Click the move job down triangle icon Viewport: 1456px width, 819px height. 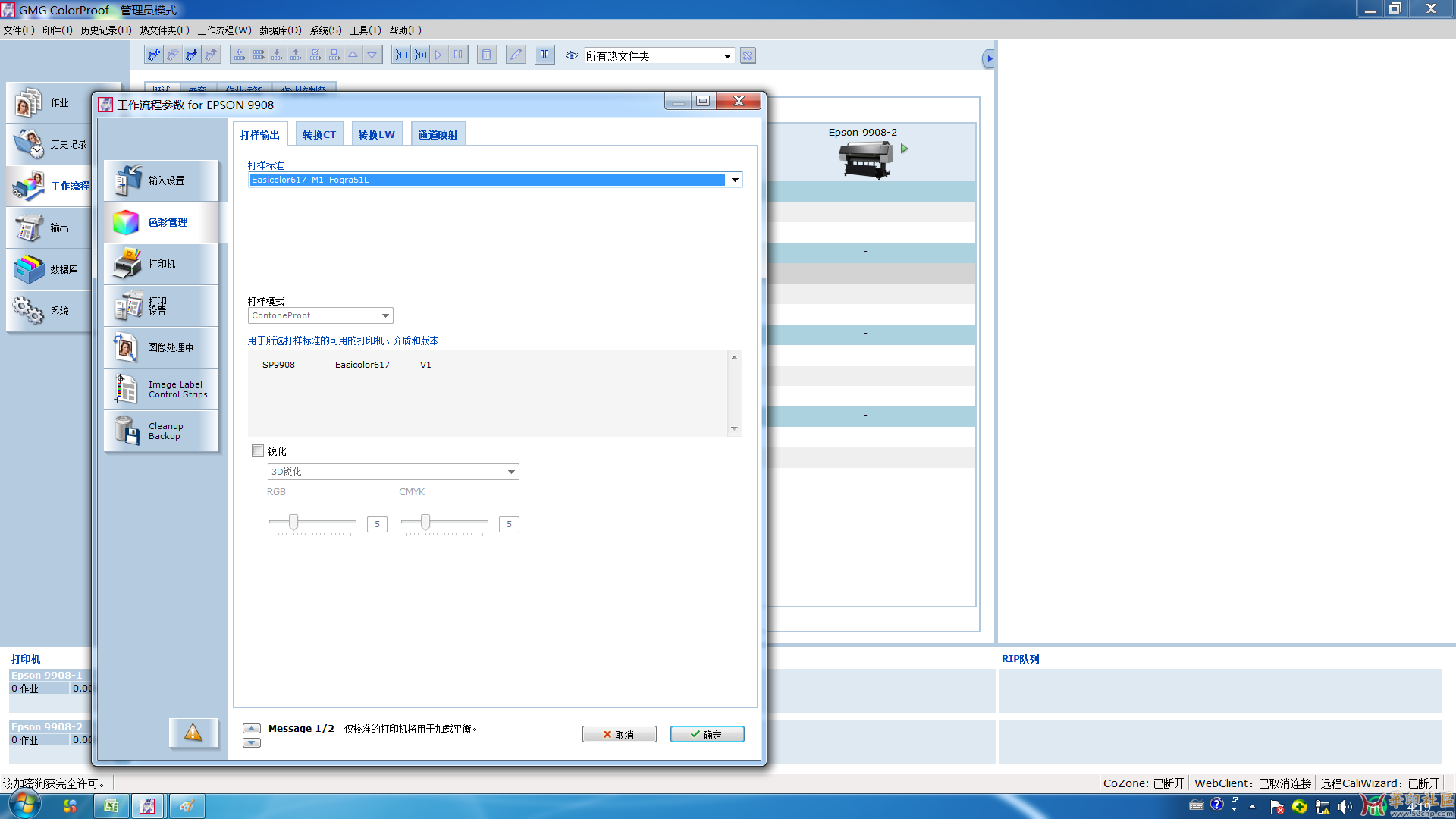(x=372, y=55)
